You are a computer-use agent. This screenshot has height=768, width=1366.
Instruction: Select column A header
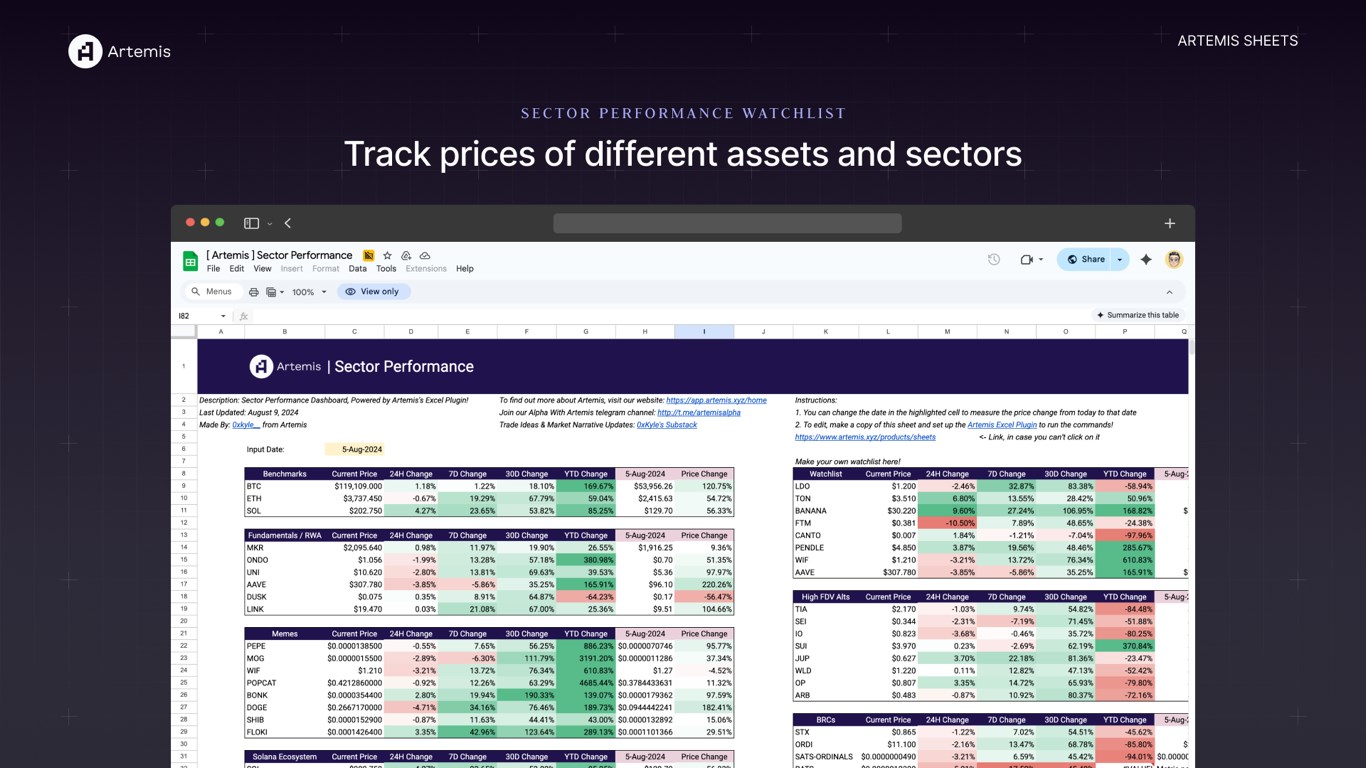tap(221, 331)
